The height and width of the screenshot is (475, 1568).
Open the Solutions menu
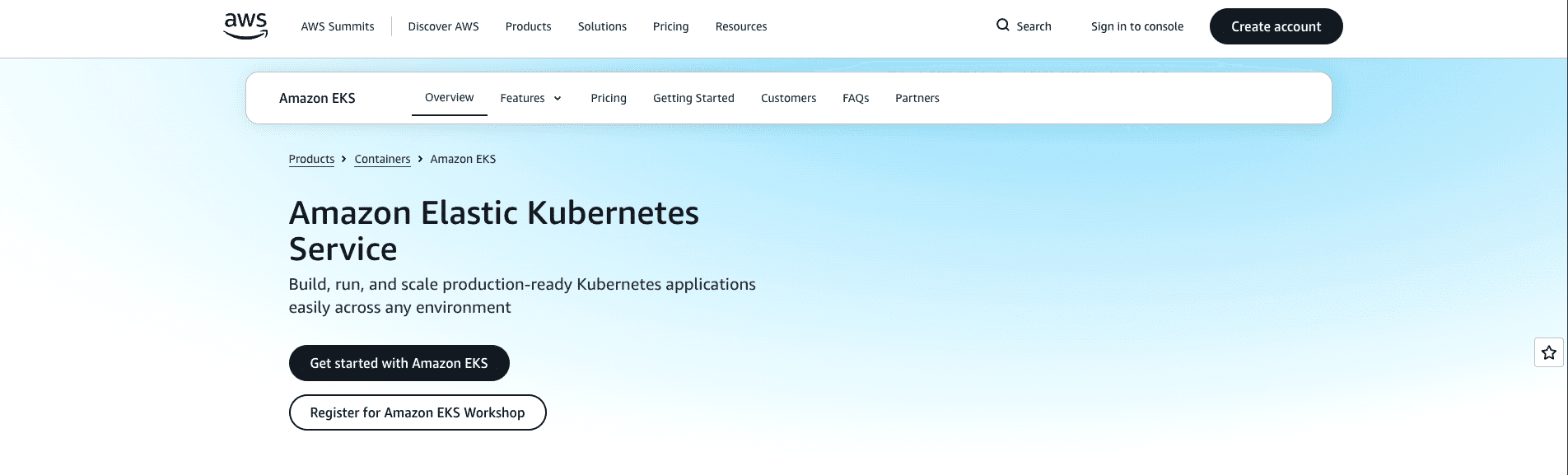[602, 26]
